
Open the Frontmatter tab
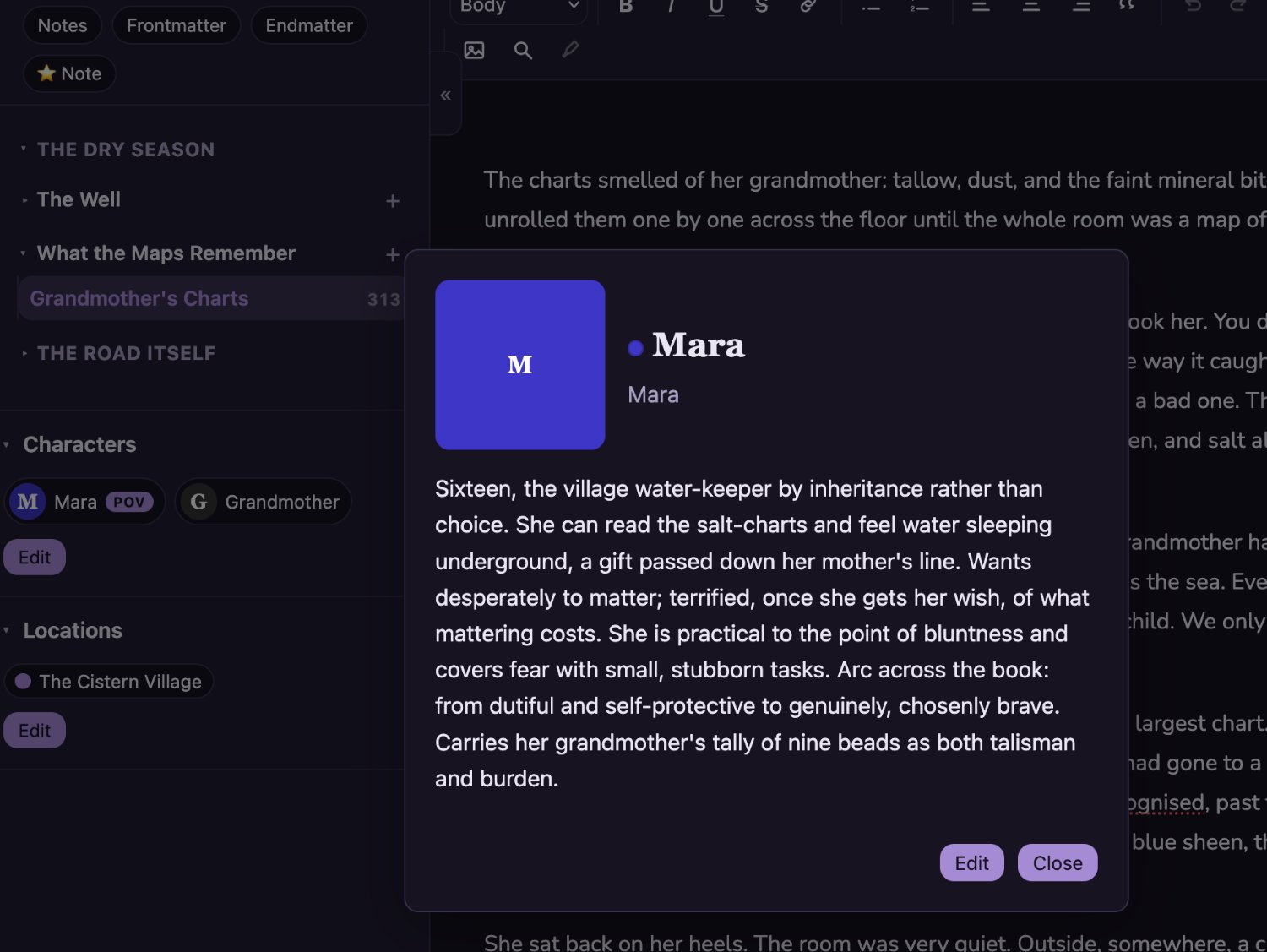pos(177,25)
